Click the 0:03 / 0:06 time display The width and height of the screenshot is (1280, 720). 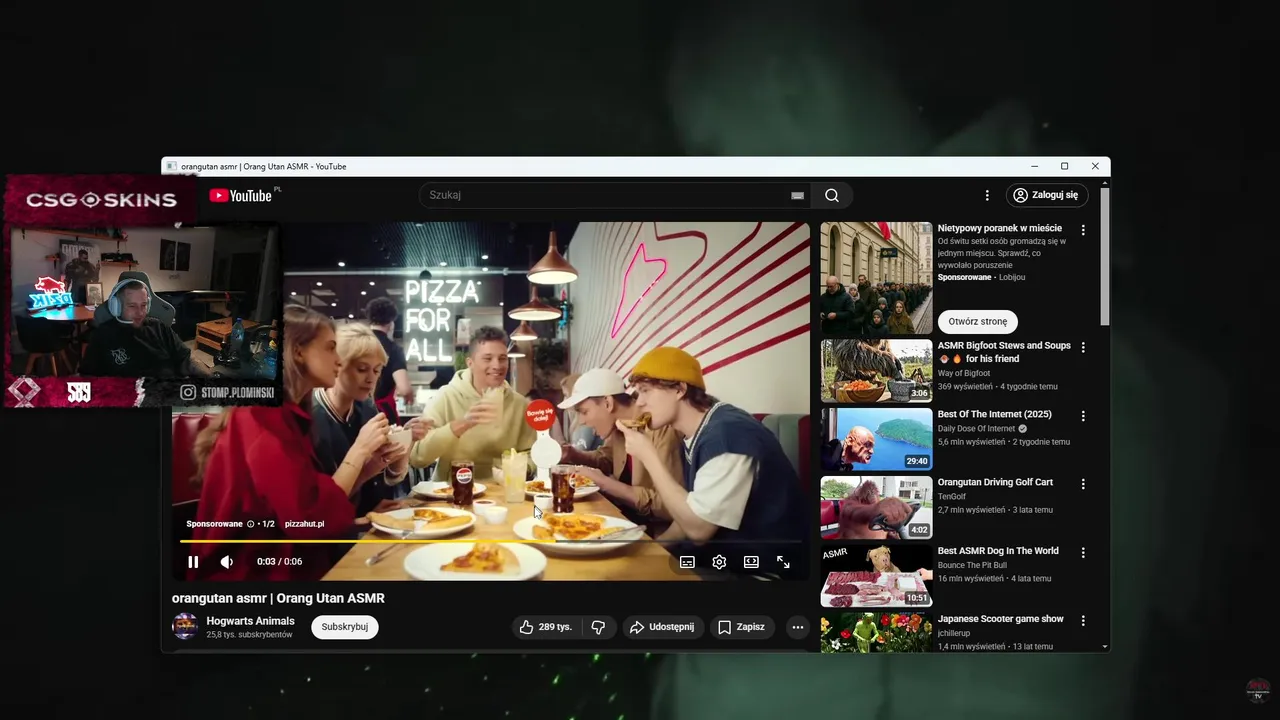pos(279,562)
